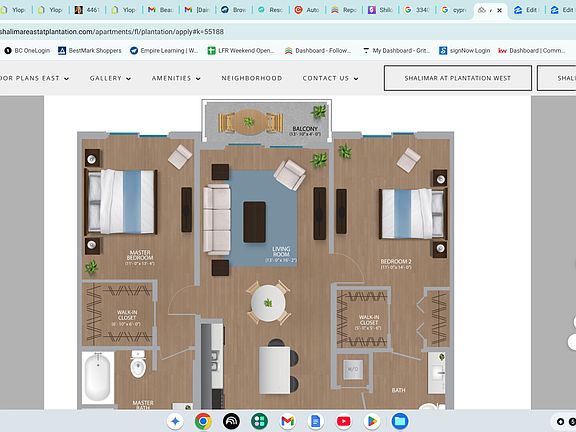Switch to the Shilo tab
Image resolution: width=576 pixels, height=432 pixels.
tap(381, 10)
